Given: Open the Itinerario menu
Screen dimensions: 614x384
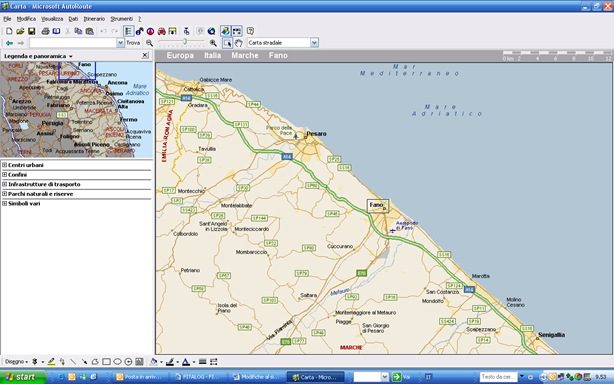Looking at the screenshot, I should (x=94, y=19).
